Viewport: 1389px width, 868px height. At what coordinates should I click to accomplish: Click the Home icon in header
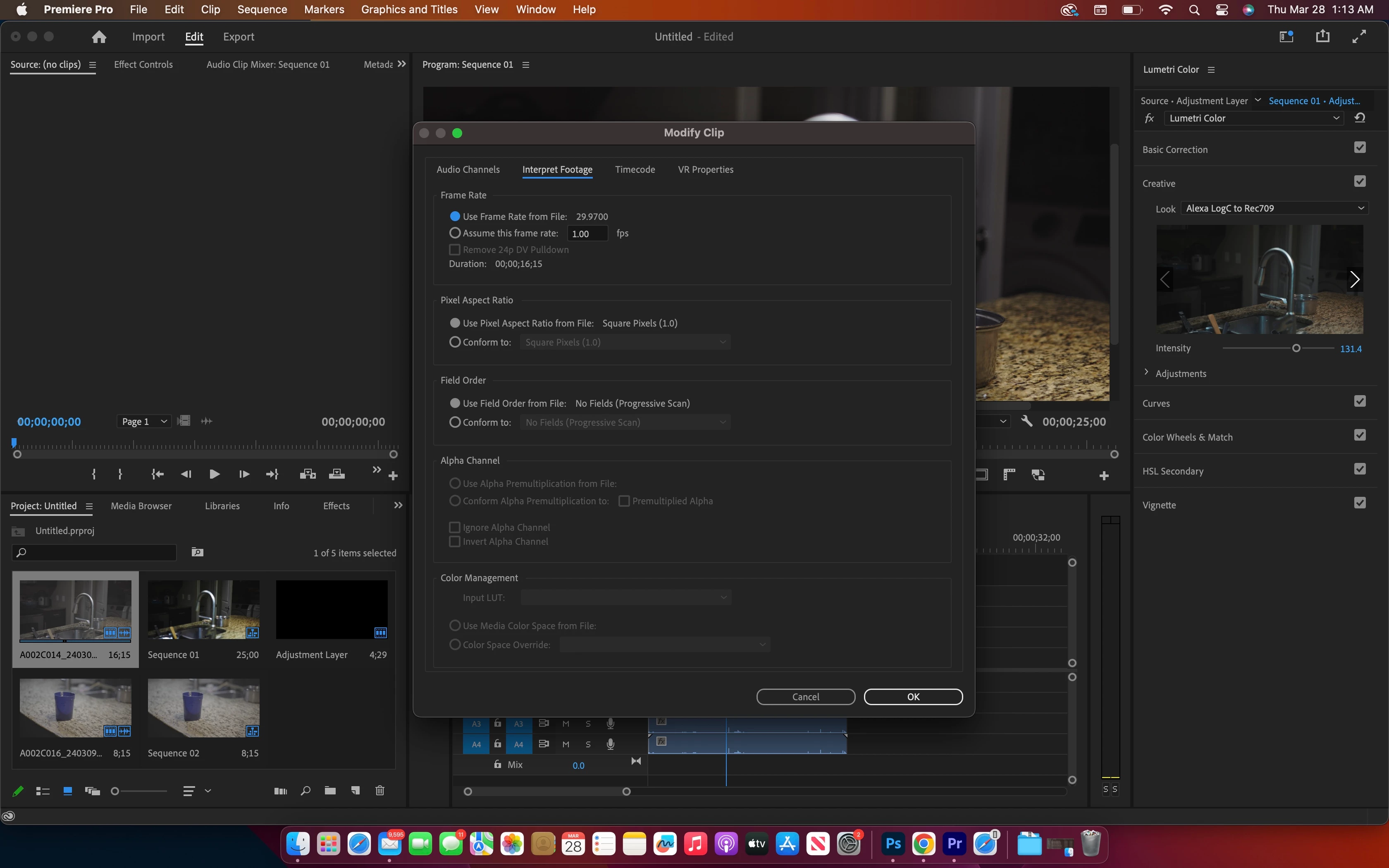click(99, 37)
